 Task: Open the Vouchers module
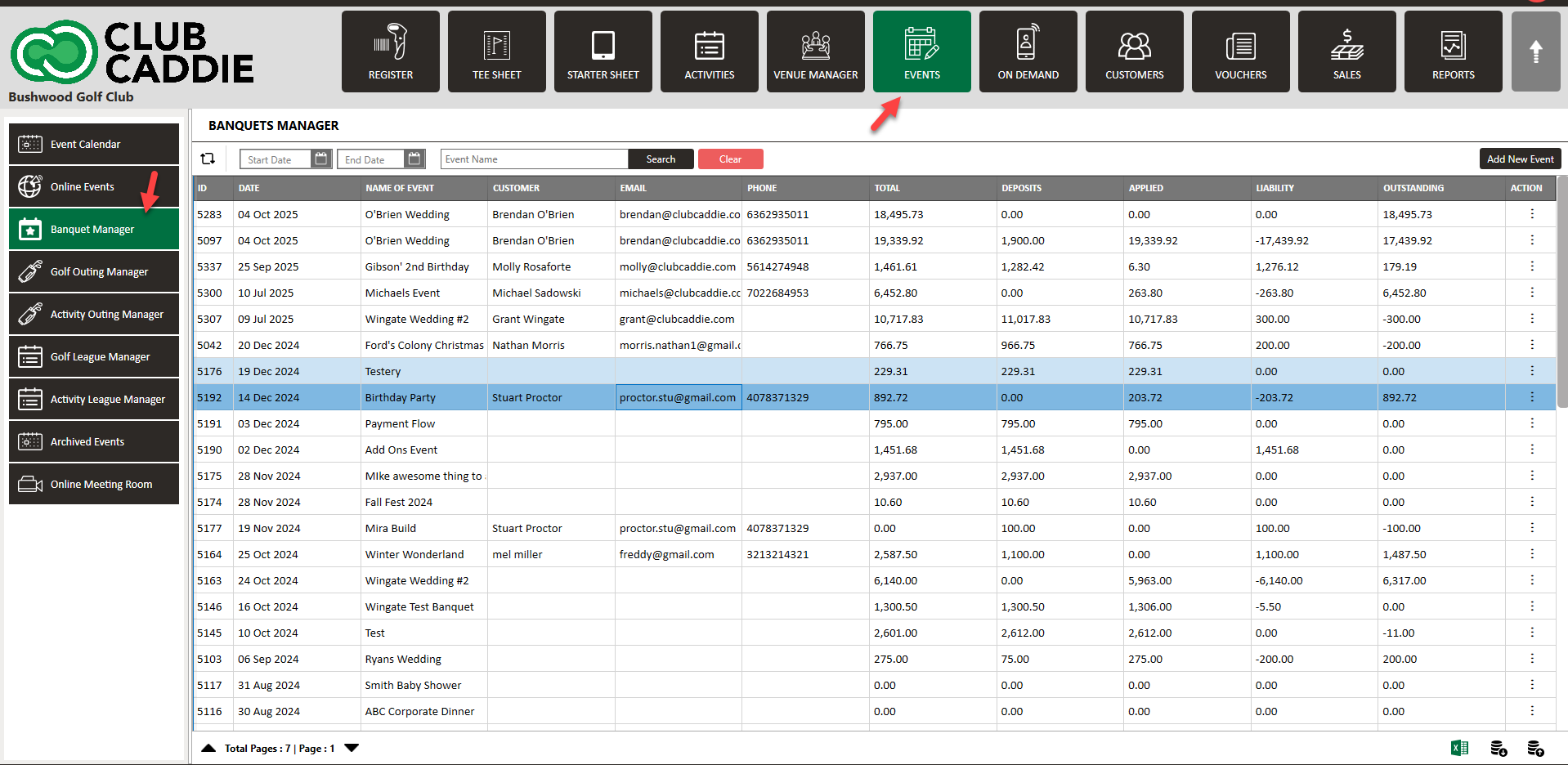(1240, 51)
